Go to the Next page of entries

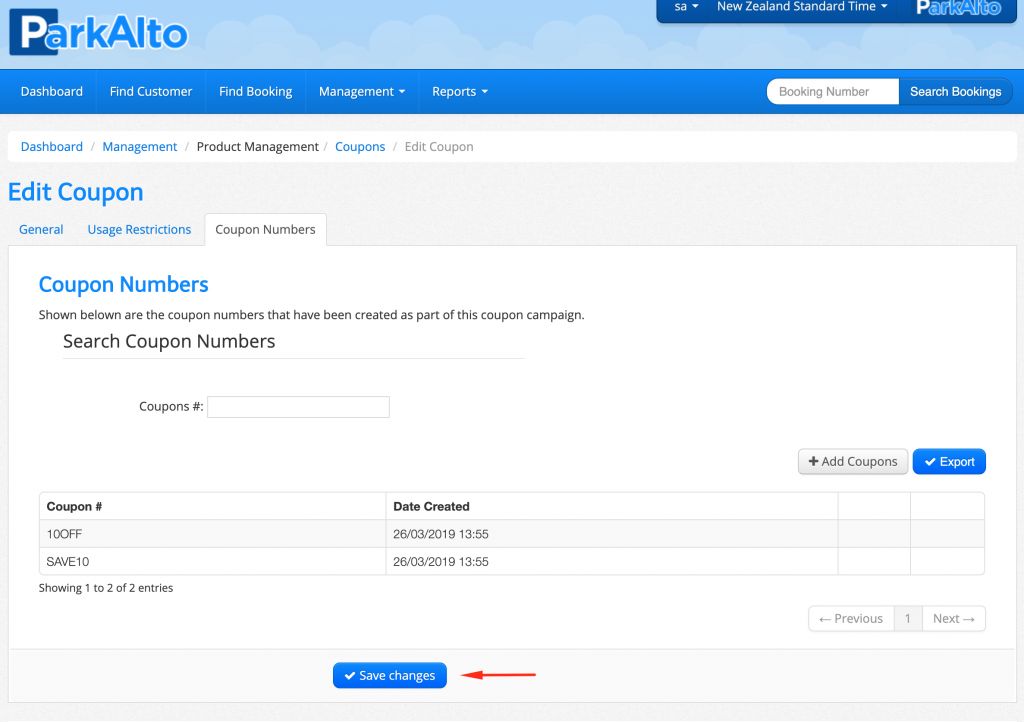click(953, 618)
